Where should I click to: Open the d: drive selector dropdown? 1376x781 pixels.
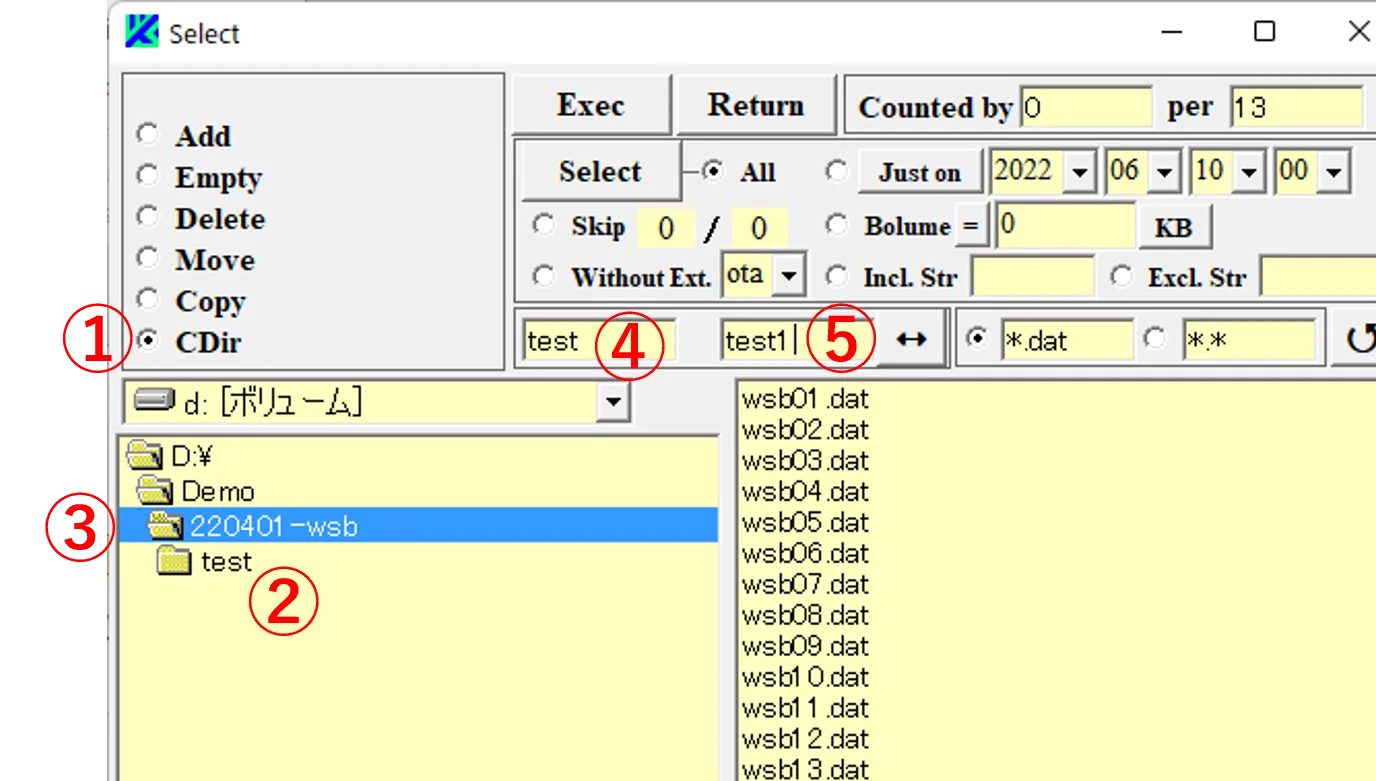pyautogui.click(x=613, y=403)
